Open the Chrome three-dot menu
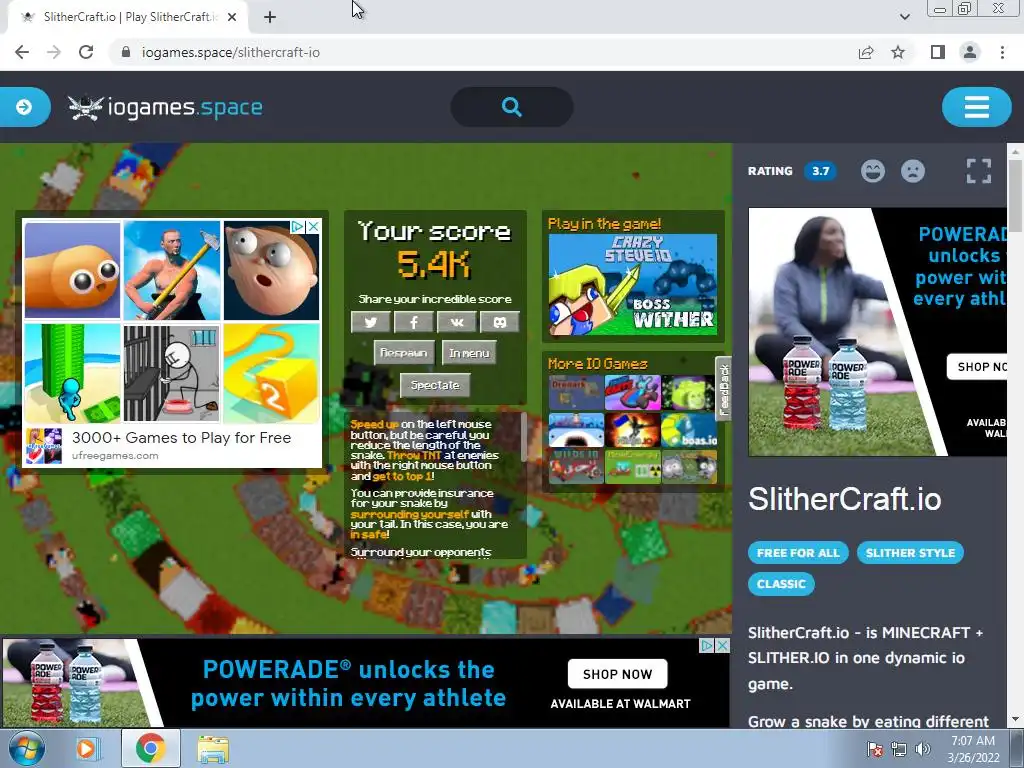The image size is (1024, 768). point(1002,52)
